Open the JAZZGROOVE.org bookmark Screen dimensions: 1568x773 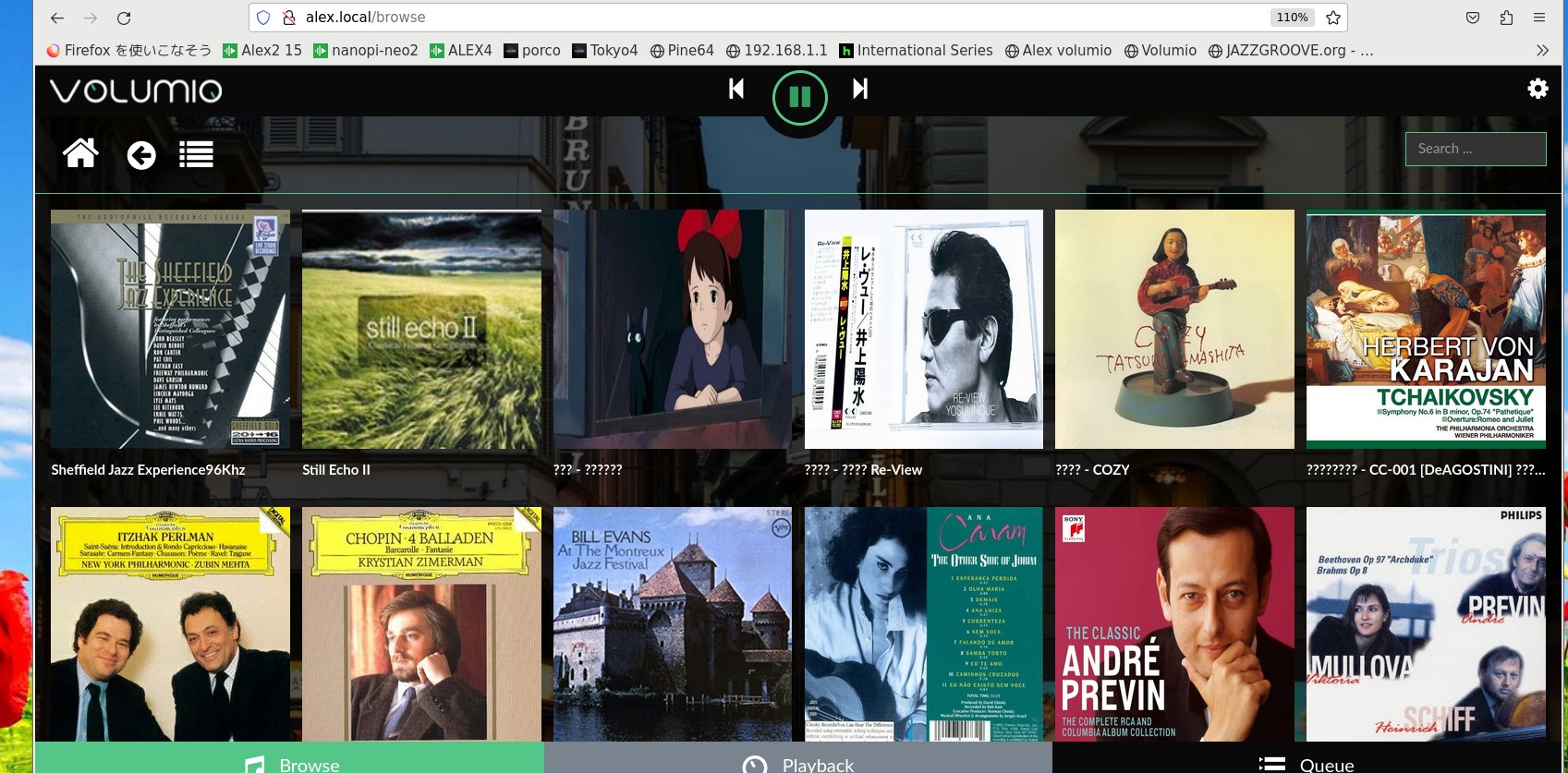pos(1291,51)
